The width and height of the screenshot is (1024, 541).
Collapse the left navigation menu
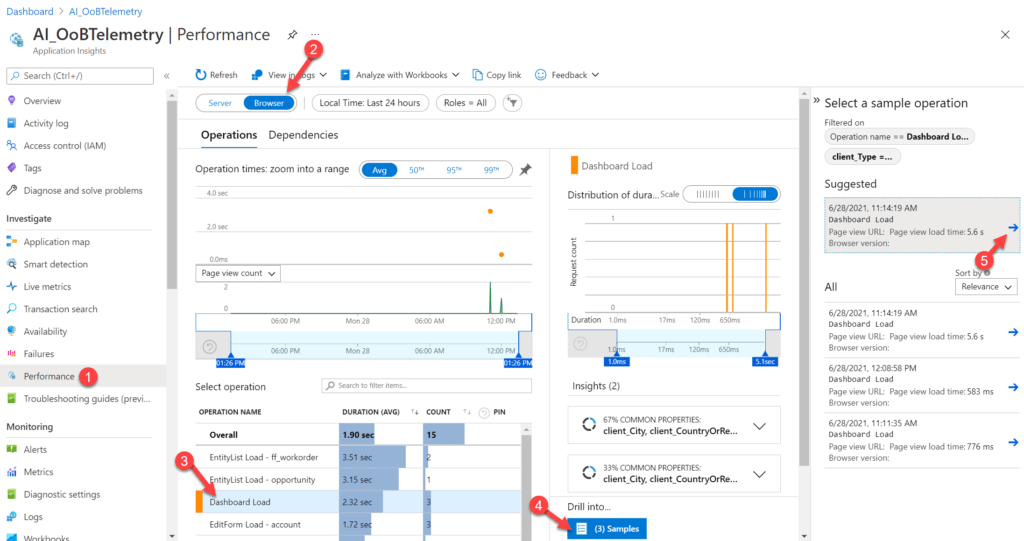(167, 76)
